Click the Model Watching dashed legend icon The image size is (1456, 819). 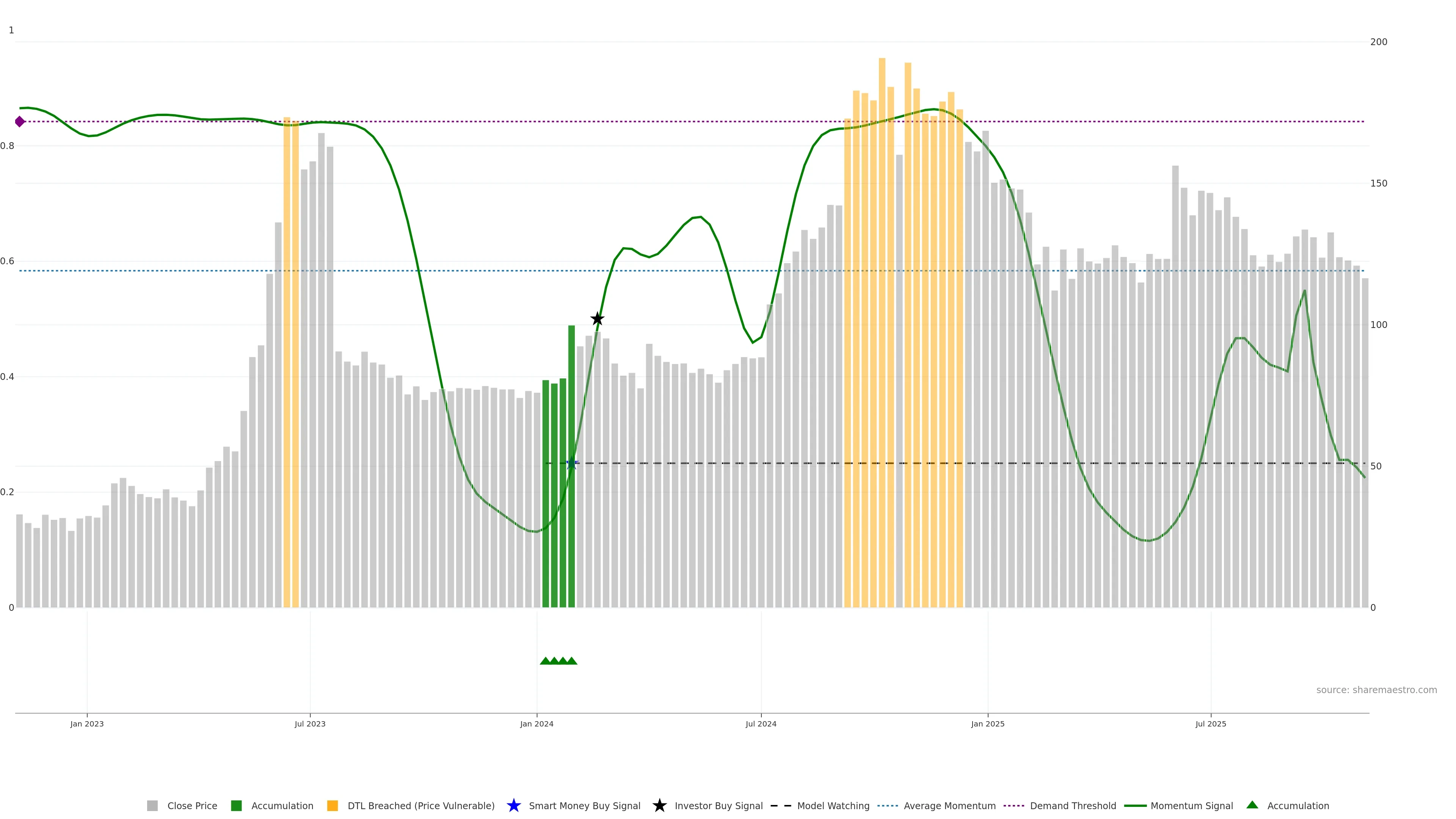pos(781,805)
